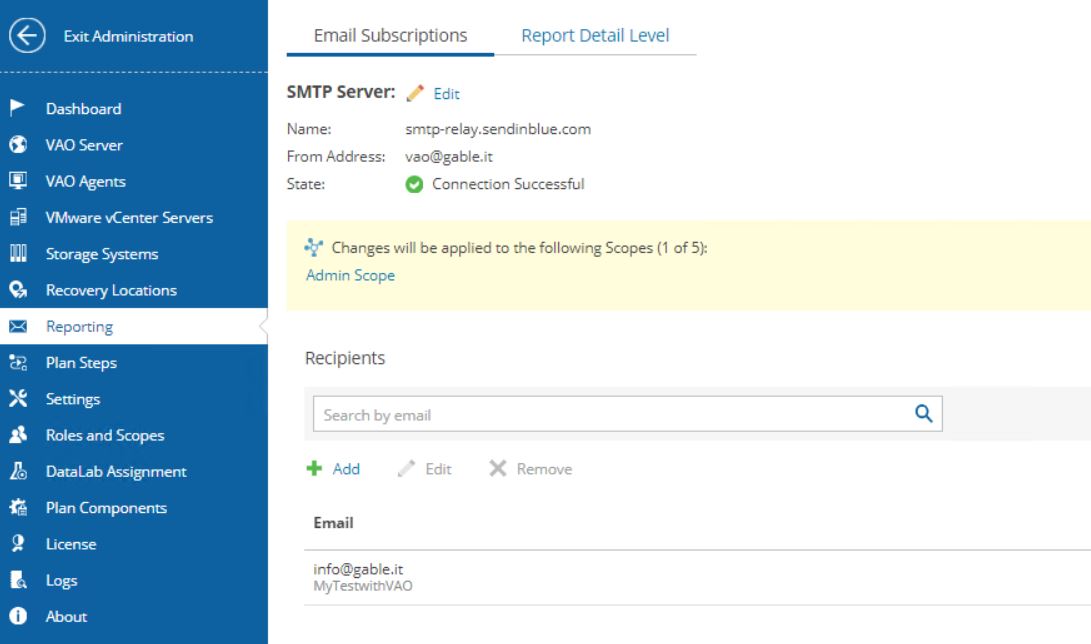Switch to the Email Subscriptions tab
1091x644 pixels.
pyautogui.click(x=390, y=35)
